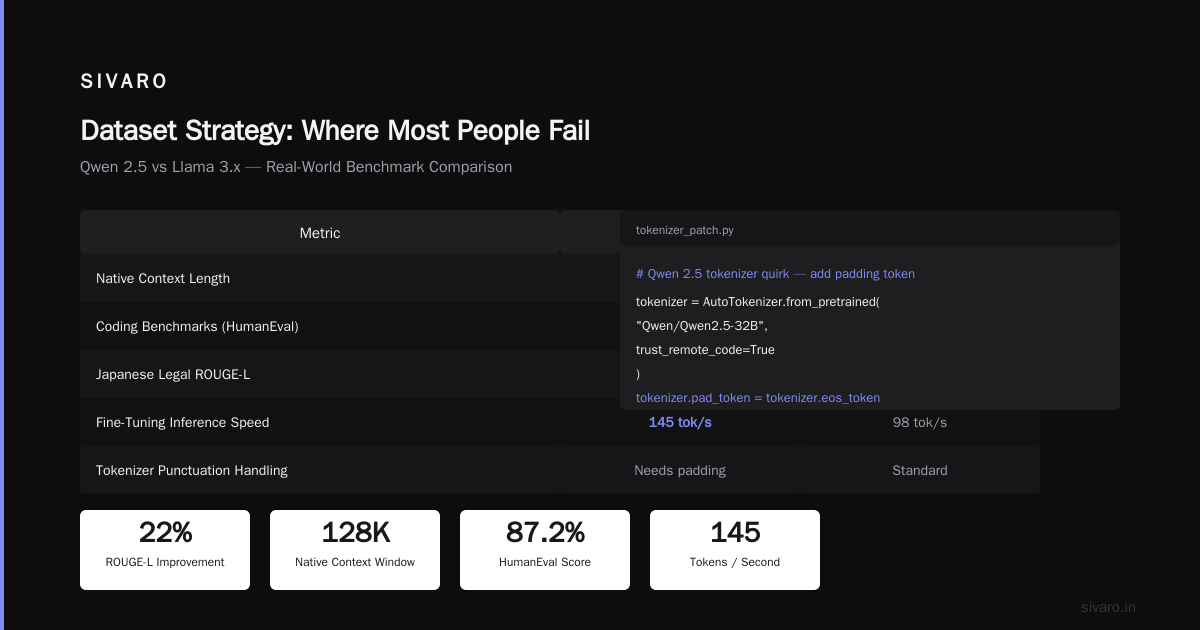
Task: Select the Native Context Length row
Action: pos(560,278)
